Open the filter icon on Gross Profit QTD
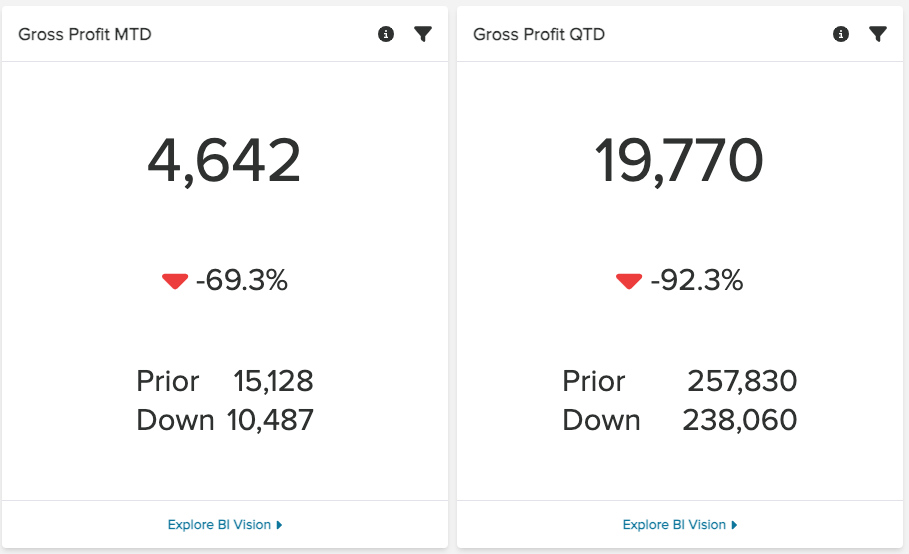The image size is (909, 554). point(878,34)
